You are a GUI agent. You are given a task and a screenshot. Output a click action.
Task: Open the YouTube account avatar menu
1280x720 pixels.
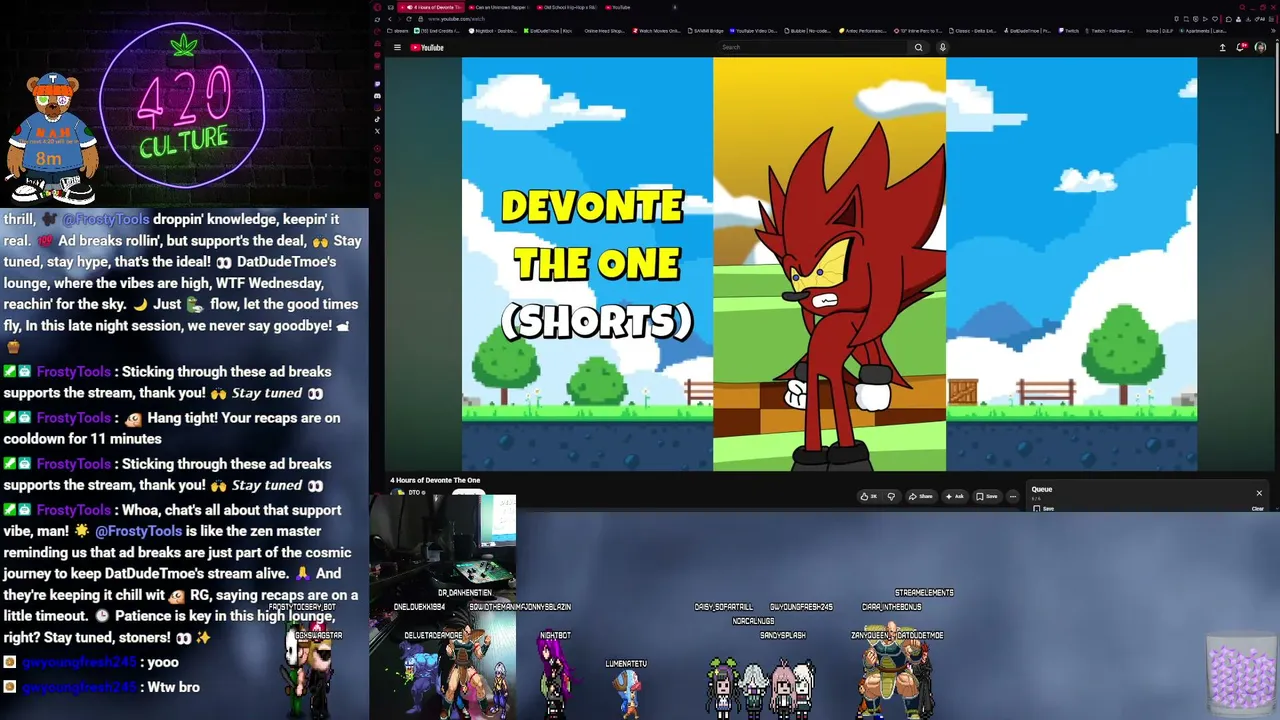[1260, 47]
